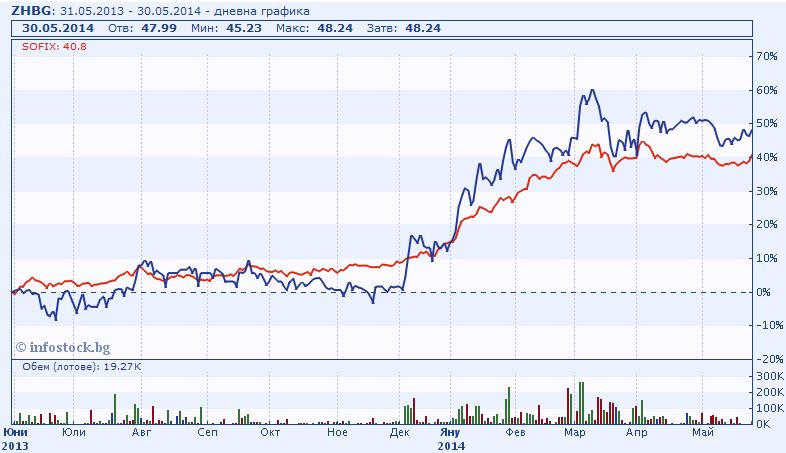The height and width of the screenshot is (453, 786).
Task: Click the Юли month label
Action: click(74, 432)
